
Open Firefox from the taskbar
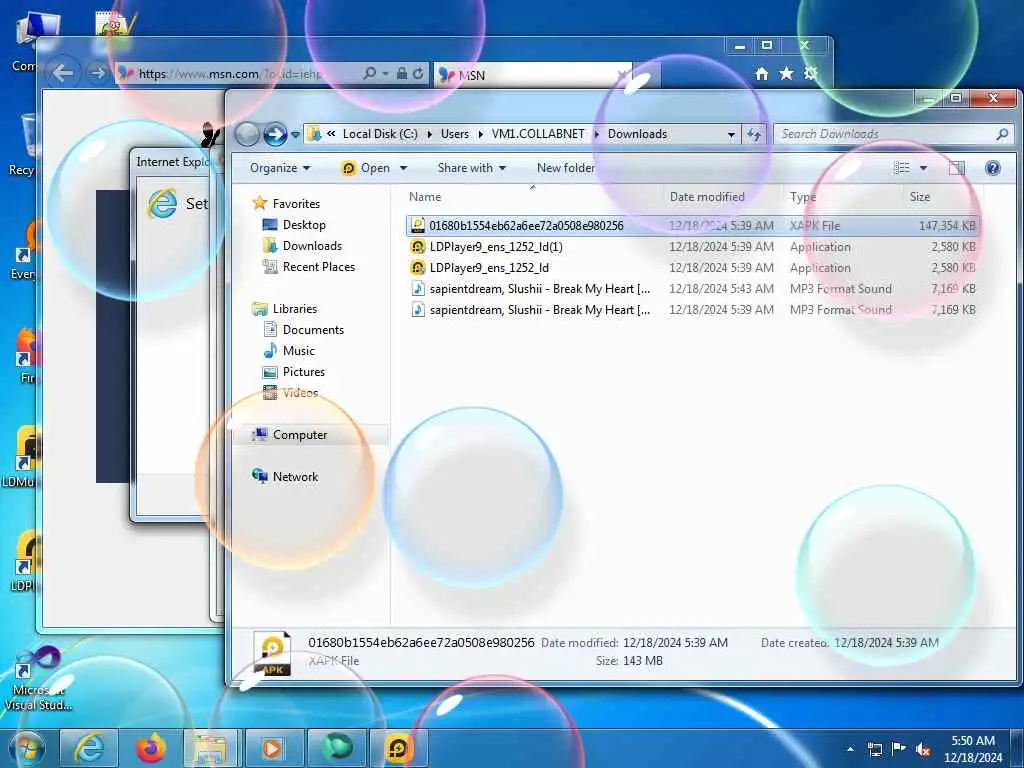(x=151, y=748)
